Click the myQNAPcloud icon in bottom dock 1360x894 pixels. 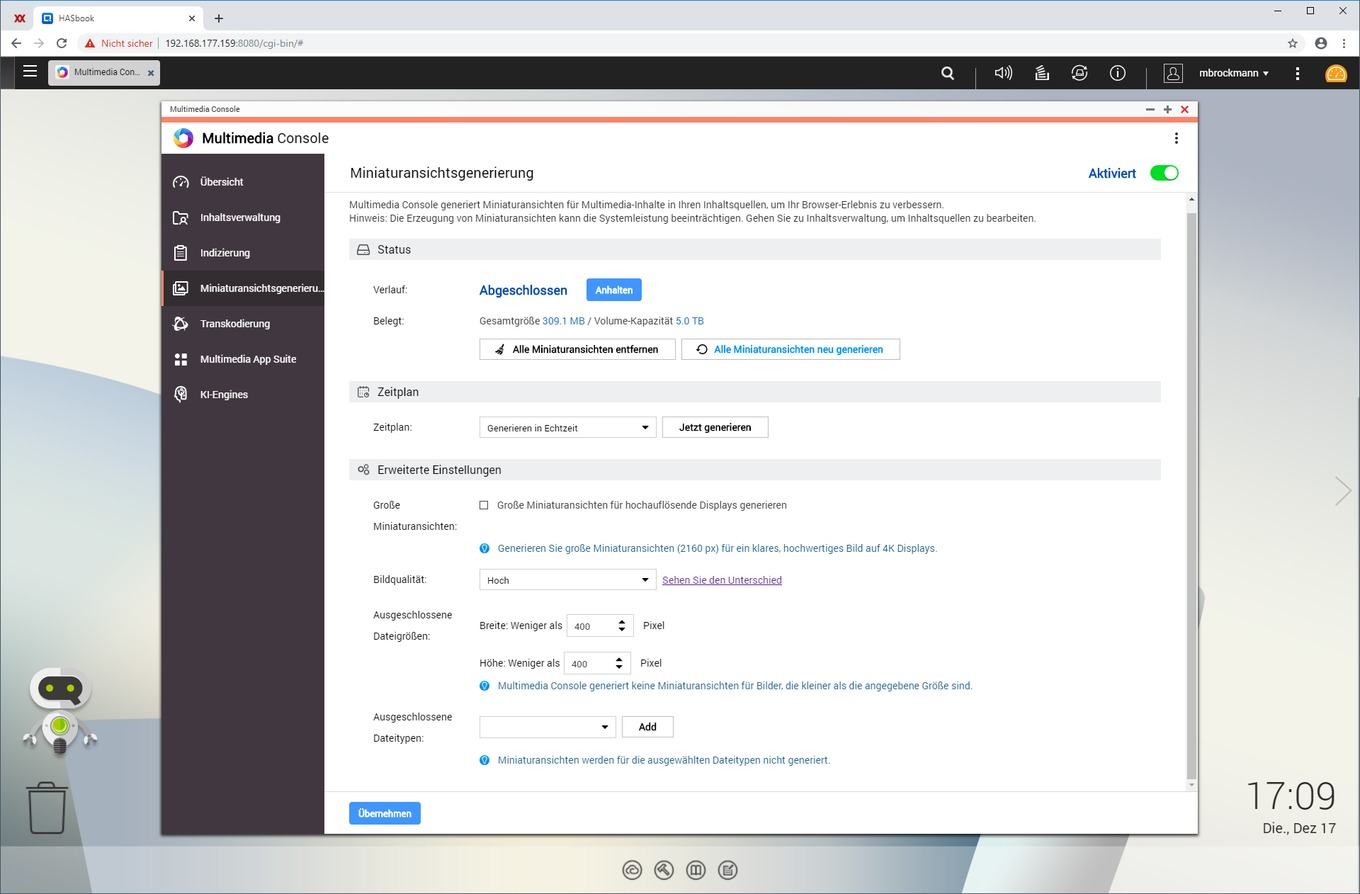(x=632, y=870)
